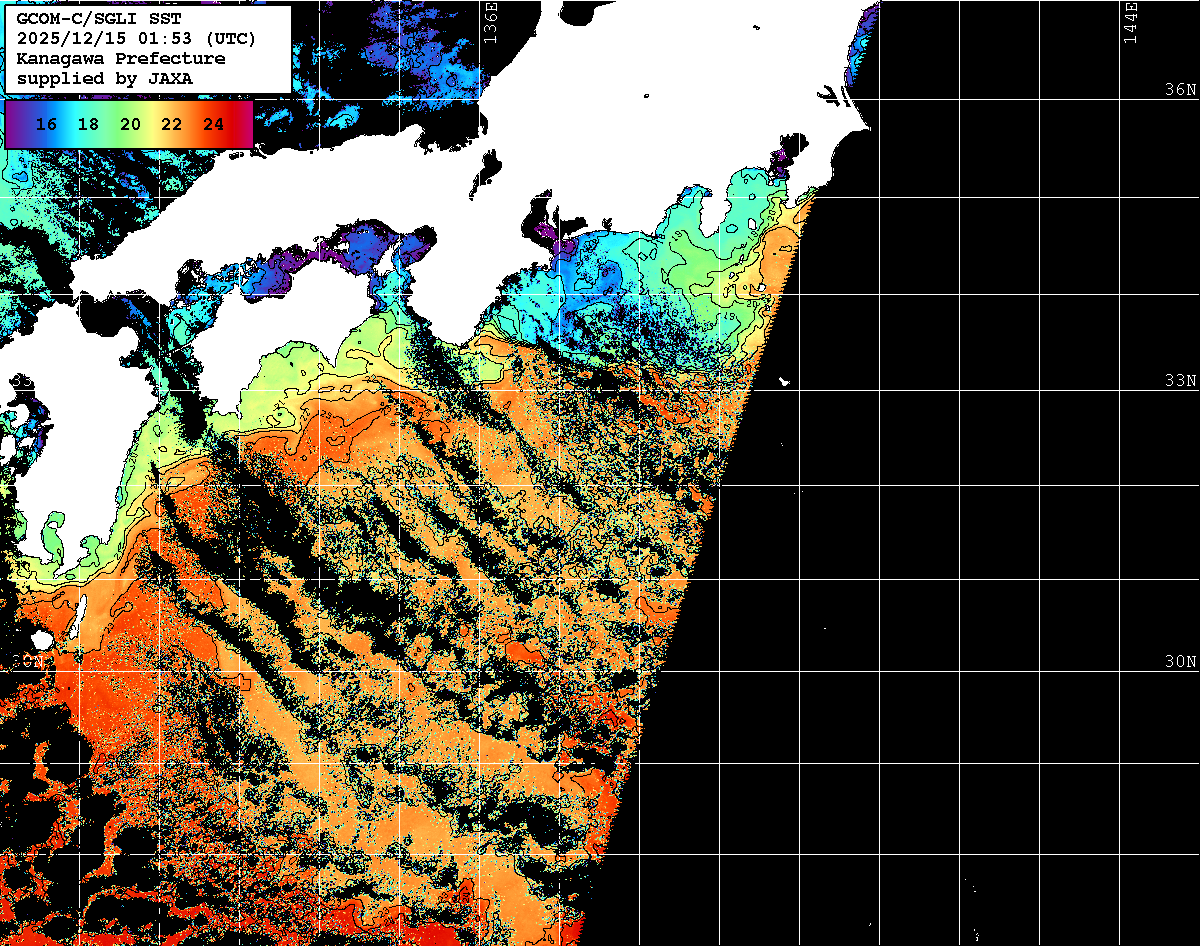Select the 2025/12/15 01:53 (UTC) timestamp

[x=136, y=40]
